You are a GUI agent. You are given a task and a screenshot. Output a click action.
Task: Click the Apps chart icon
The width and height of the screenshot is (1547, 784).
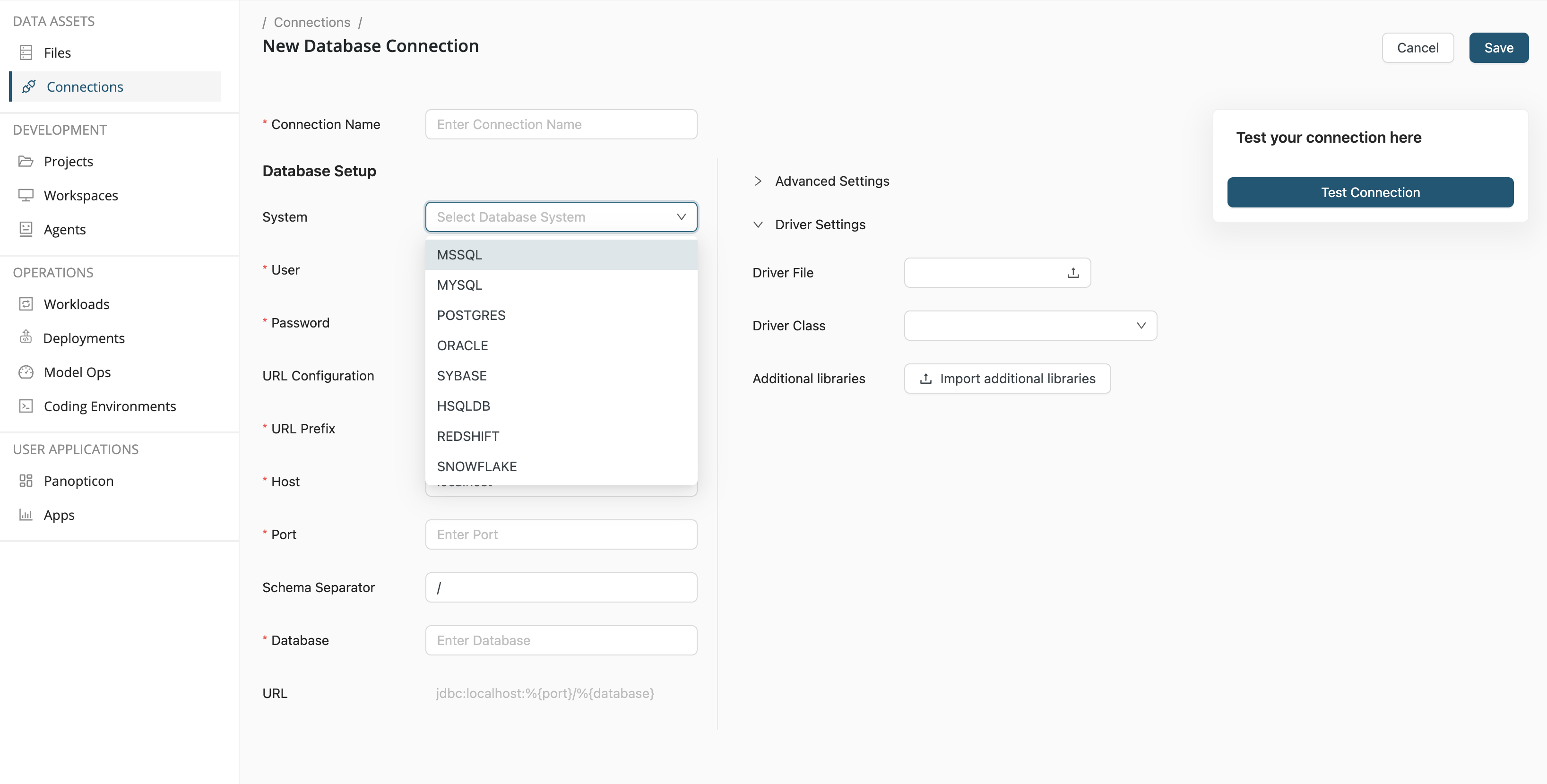point(26,515)
